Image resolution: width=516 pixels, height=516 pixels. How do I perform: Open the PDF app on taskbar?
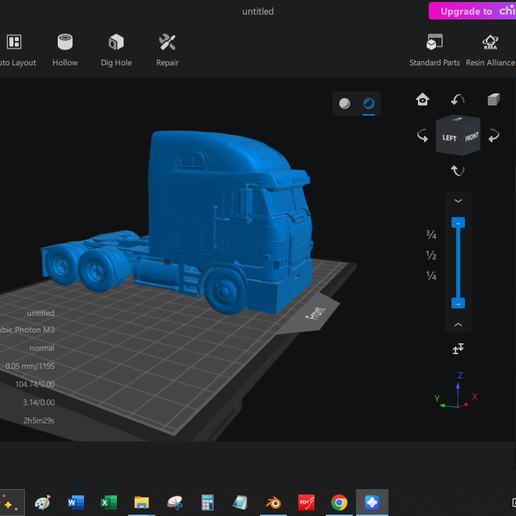(x=306, y=502)
